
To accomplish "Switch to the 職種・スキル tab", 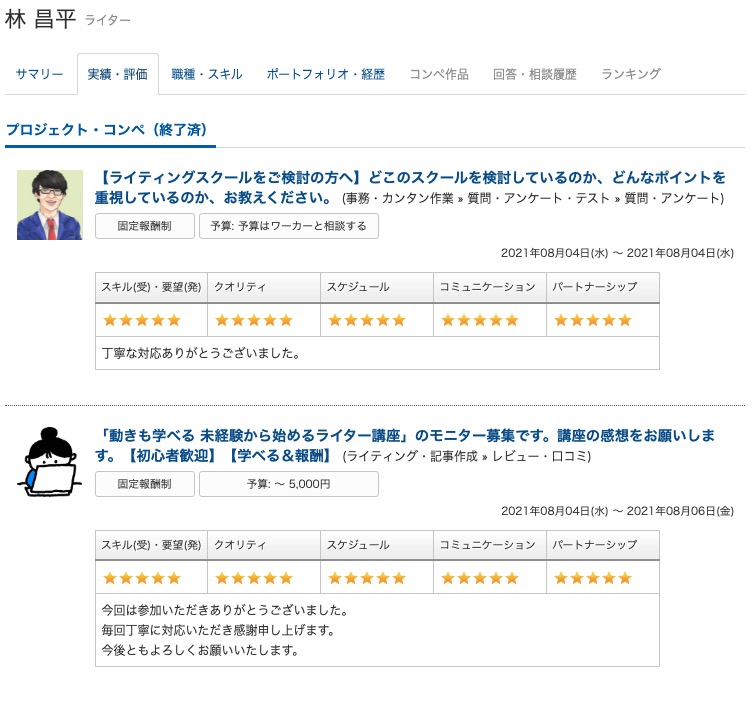I will 206,74.
